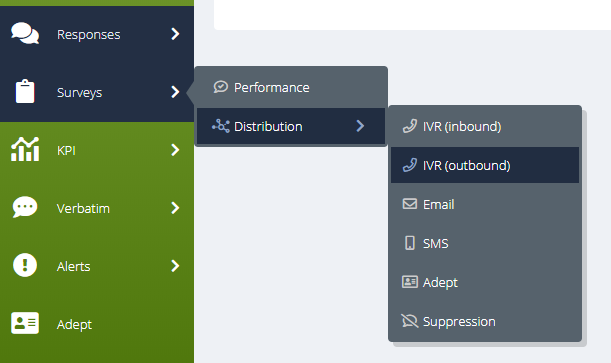The image size is (611, 363).
Task: Click the Alerts exclamation icon
Action: click(x=25, y=265)
